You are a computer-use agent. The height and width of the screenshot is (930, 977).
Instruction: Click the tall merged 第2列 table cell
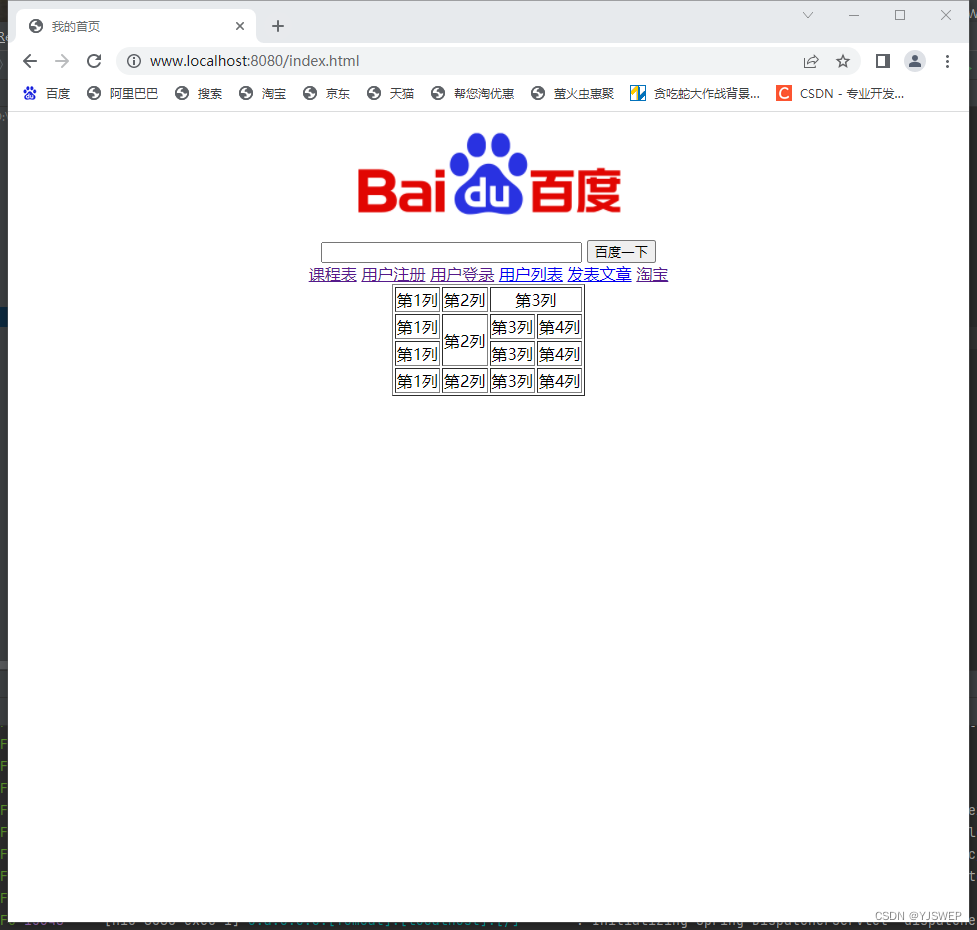[464, 341]
